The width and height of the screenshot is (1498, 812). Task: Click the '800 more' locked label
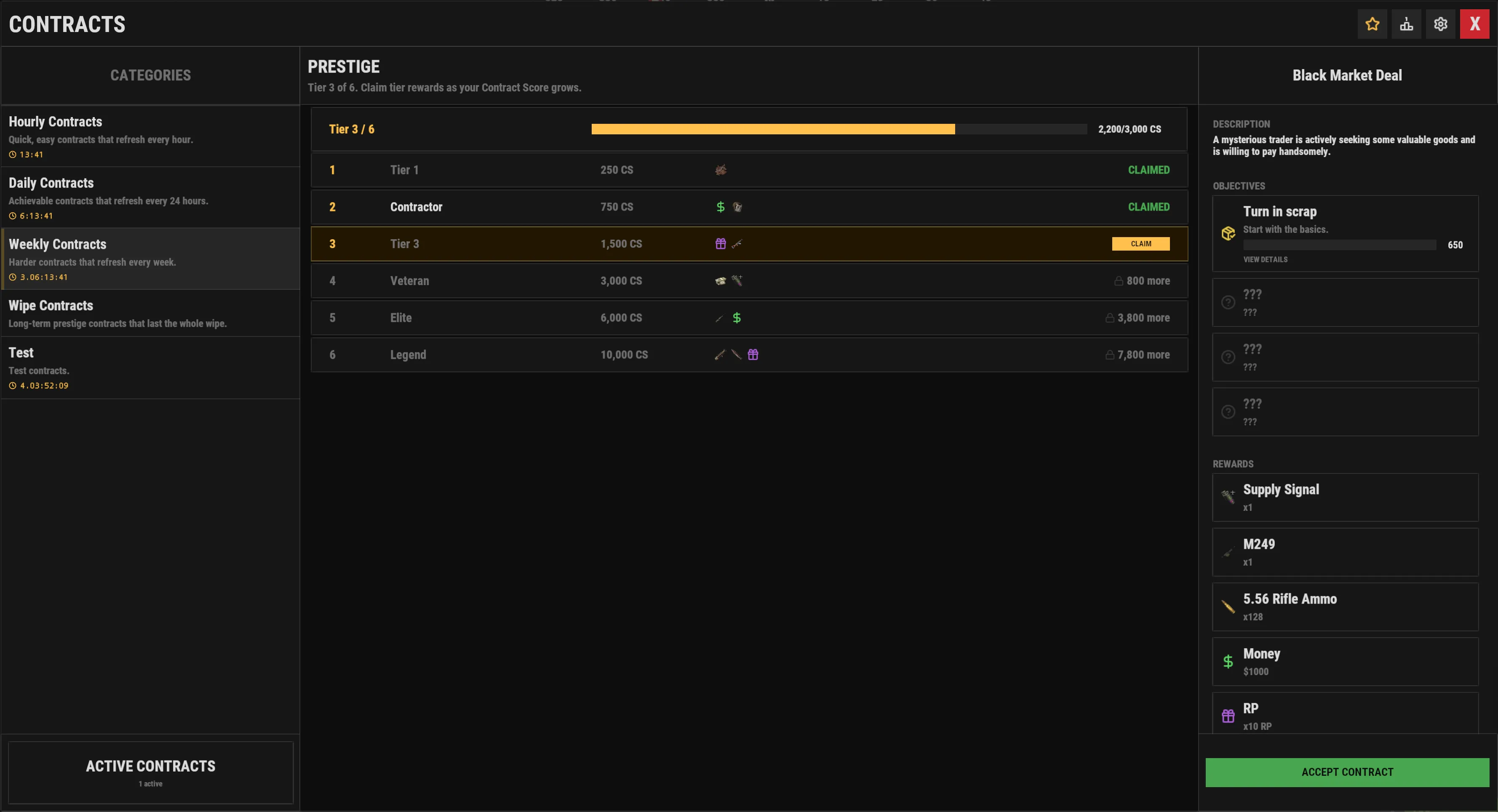(x=1148, y=281)
